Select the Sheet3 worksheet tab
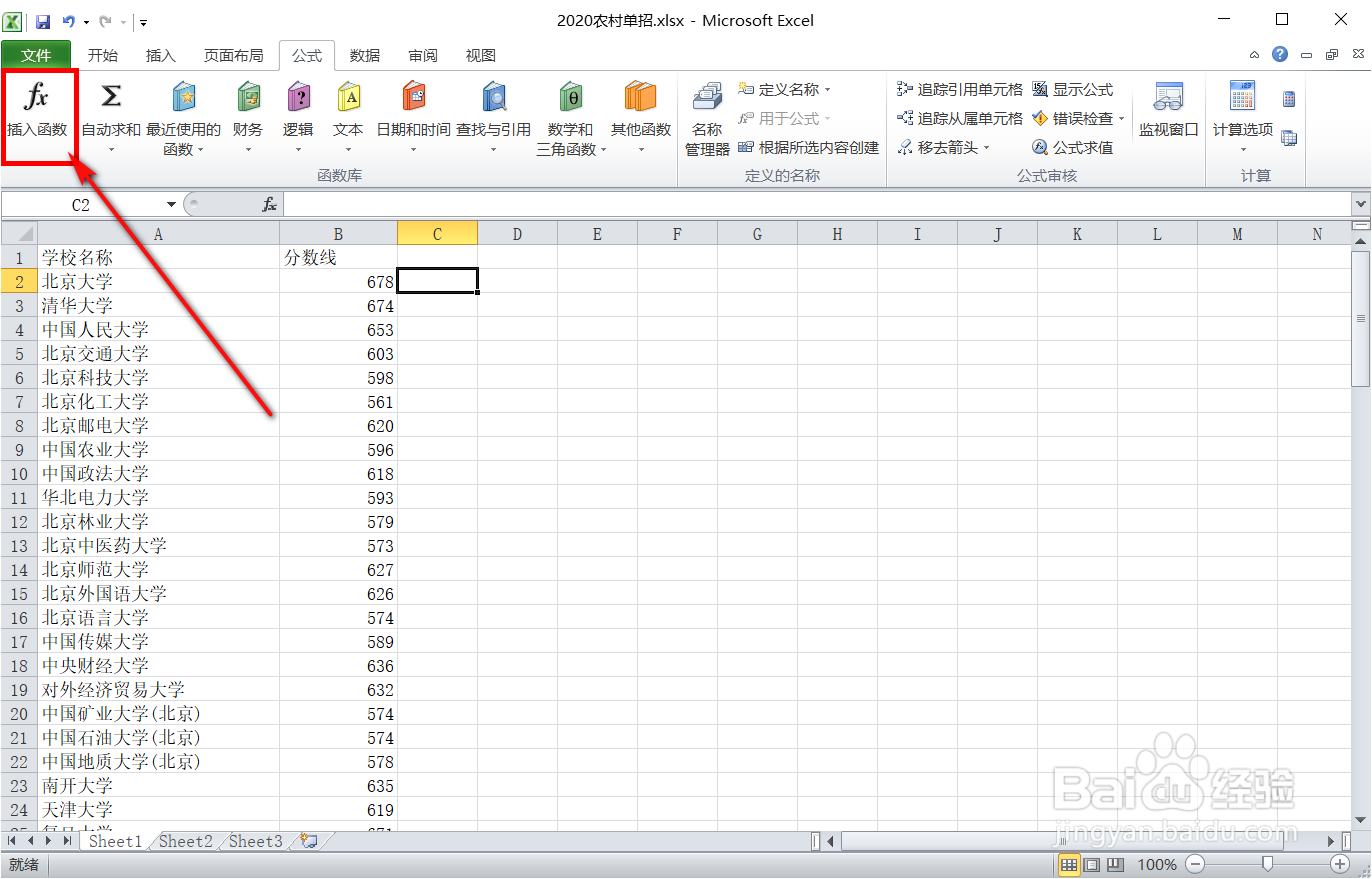 point(256,842)
